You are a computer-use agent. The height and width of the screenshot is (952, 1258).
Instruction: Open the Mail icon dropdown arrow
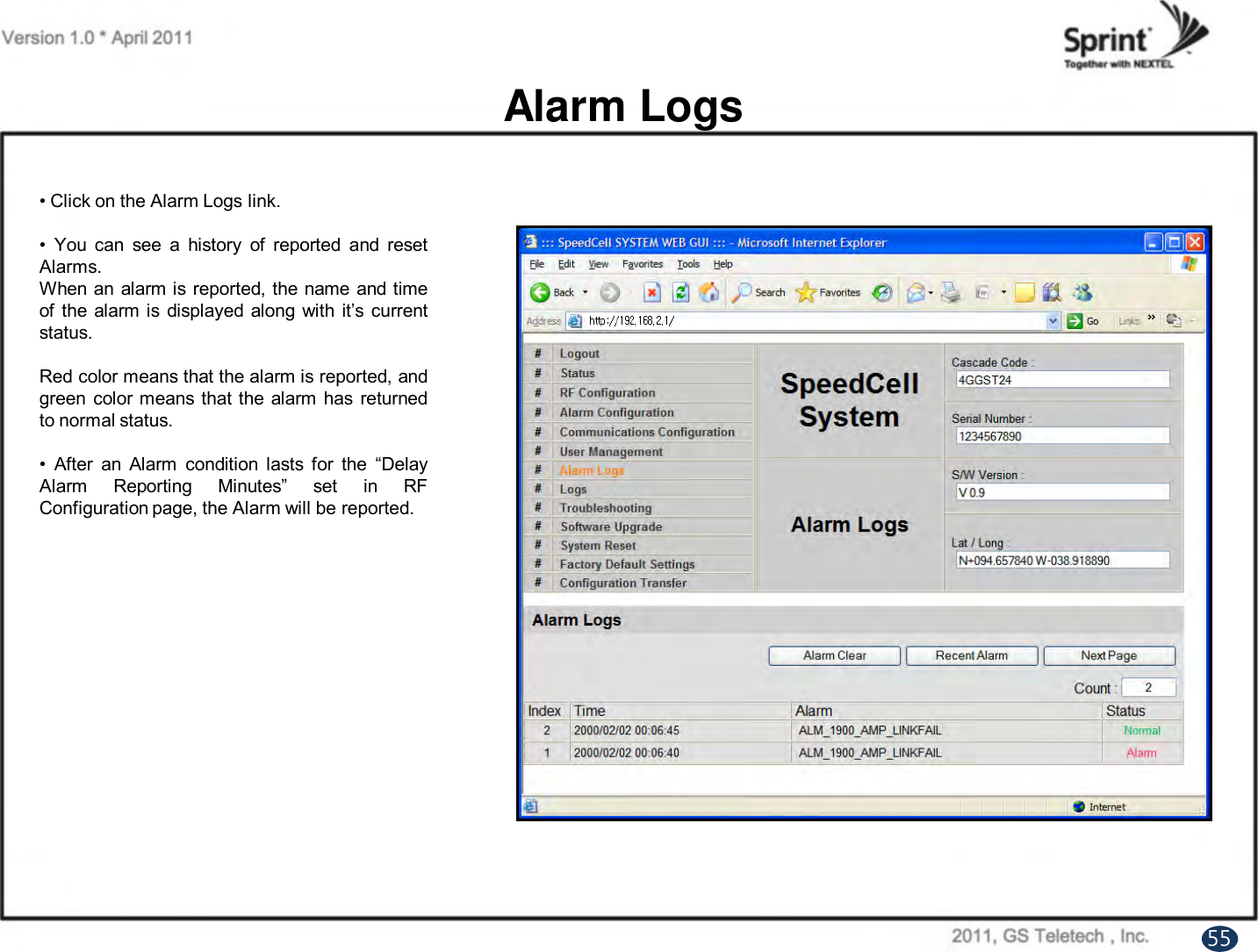(x=931, y=292)
